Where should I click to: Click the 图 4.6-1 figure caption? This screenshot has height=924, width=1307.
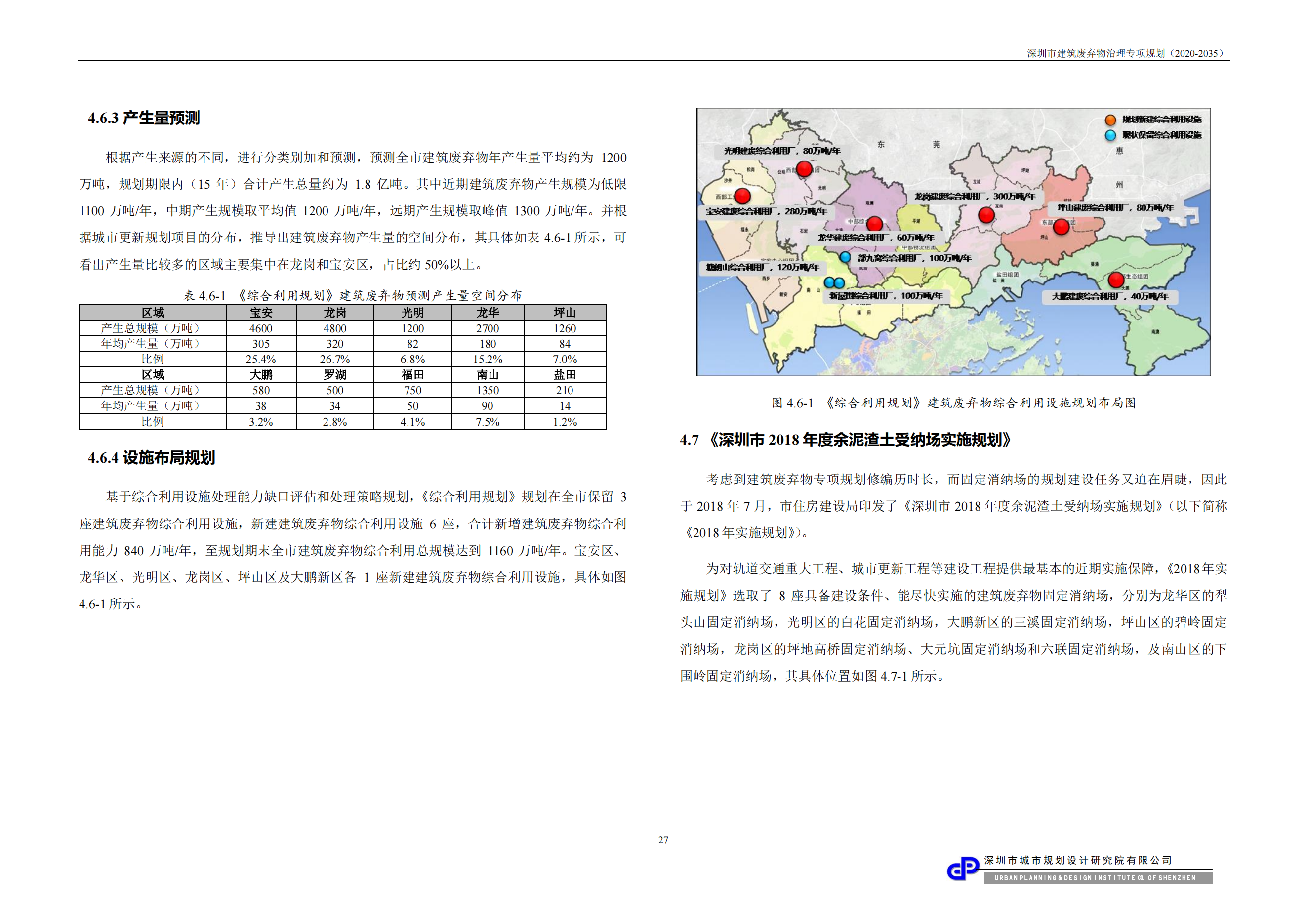point(953,403)
